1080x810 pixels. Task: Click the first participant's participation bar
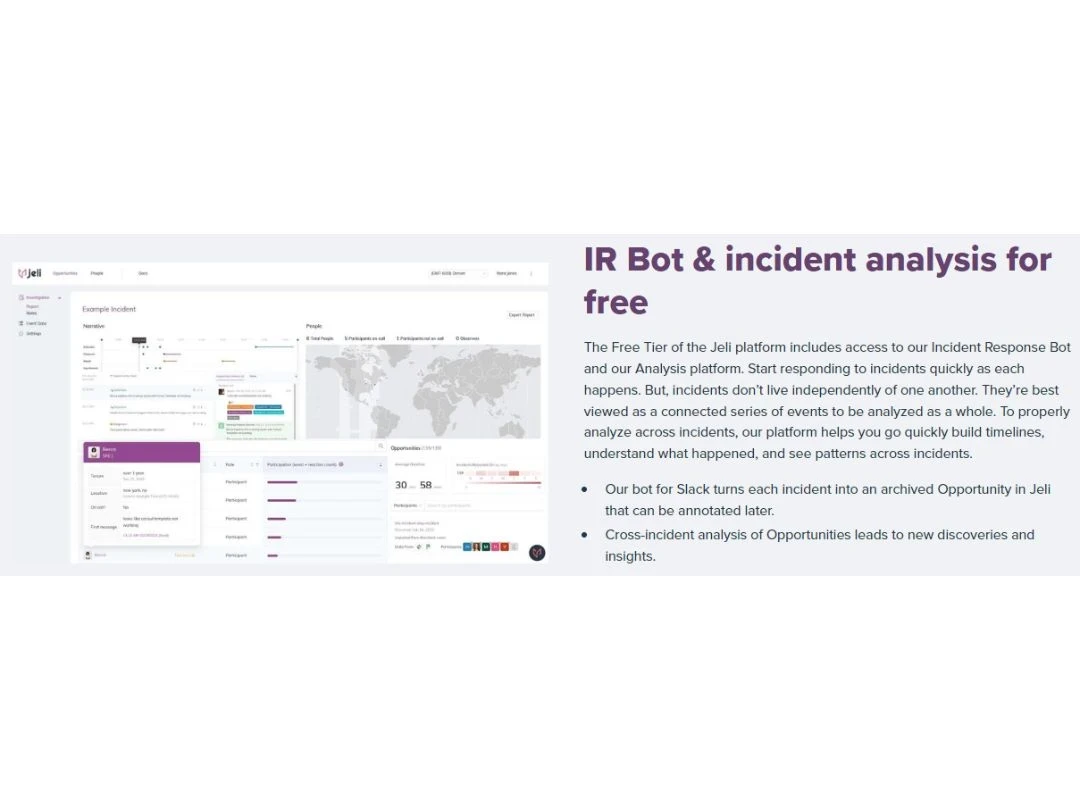point(282,482)
